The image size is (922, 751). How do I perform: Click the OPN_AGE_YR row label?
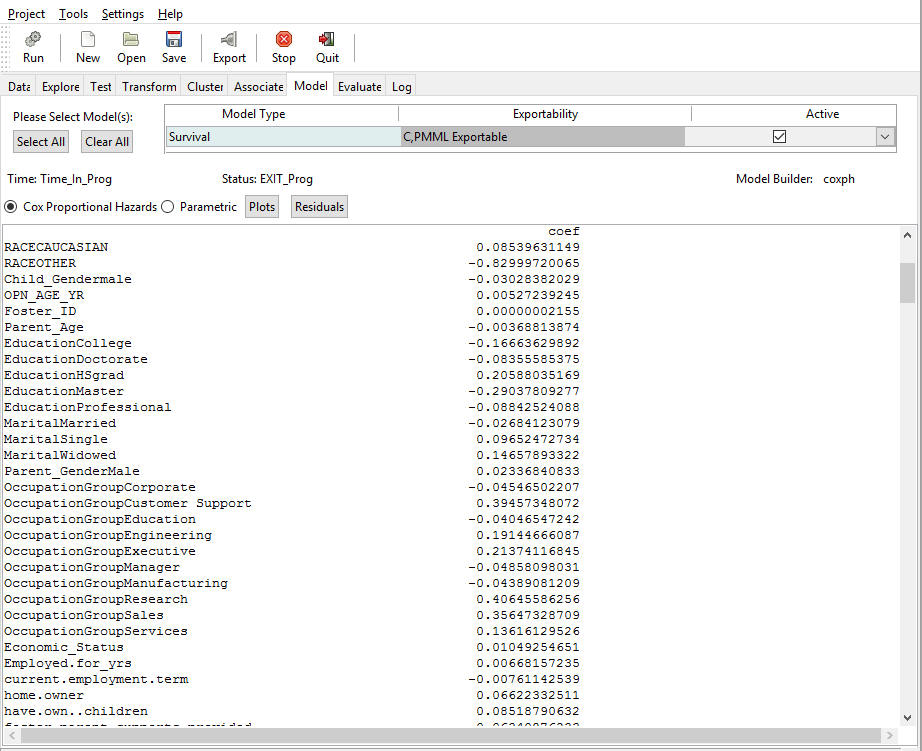click(44, 295)
